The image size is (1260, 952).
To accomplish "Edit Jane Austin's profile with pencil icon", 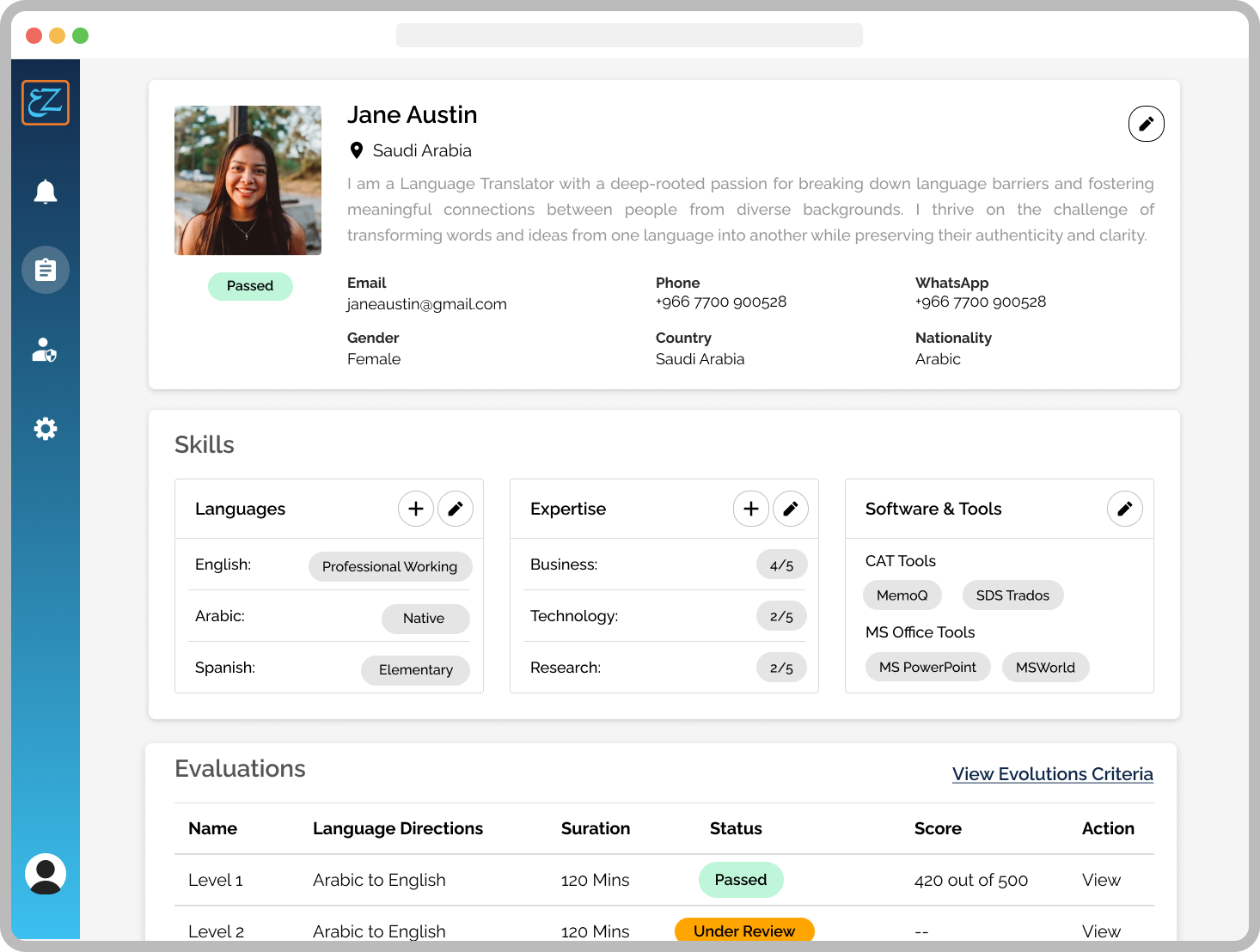I will [x=1146, y=124].
